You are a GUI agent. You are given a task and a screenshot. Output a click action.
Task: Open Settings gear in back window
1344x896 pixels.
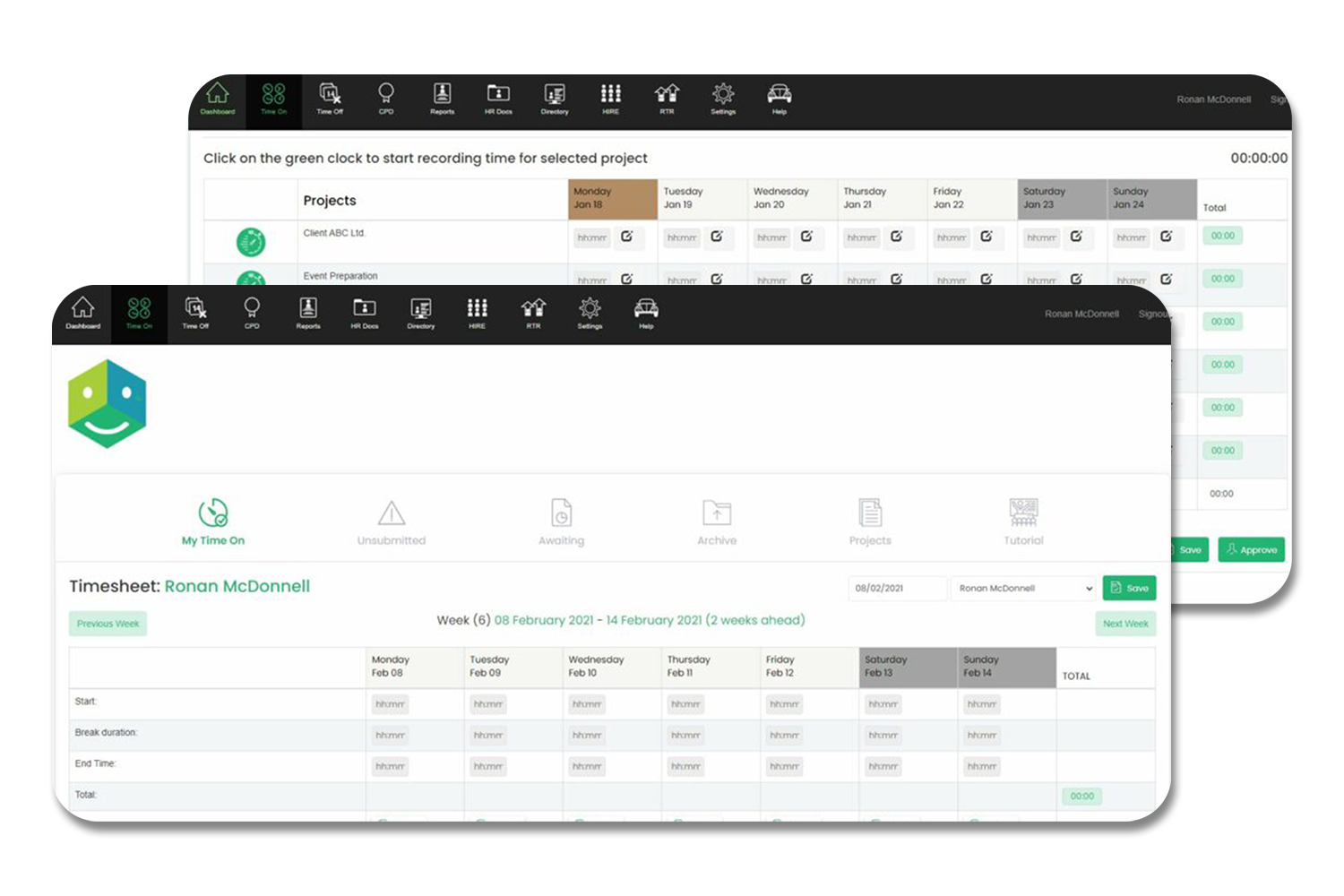[x=723, y=99]
